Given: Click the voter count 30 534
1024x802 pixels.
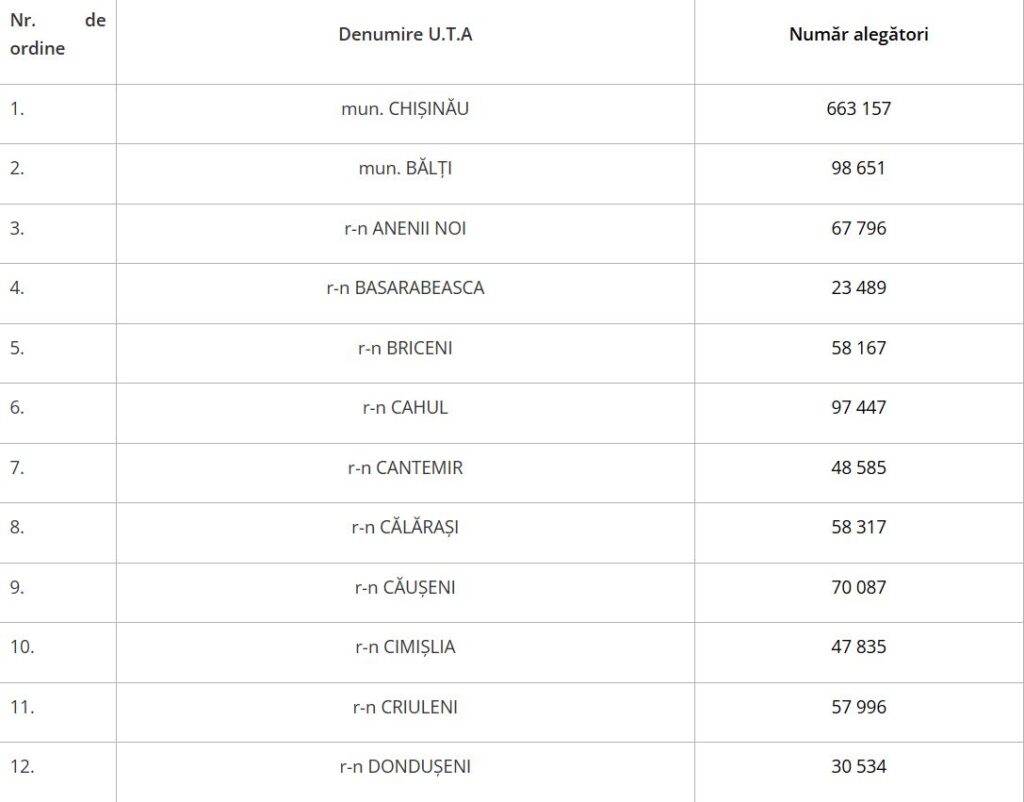Looking at the screenshot, I should (858, 766).
